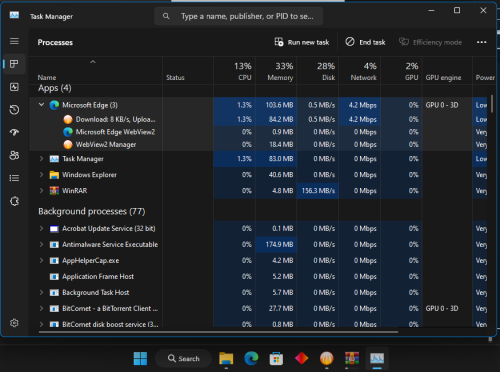Expand Antimalware Service Executable row
The image size is (500, 372).
[x=41, y=244]
